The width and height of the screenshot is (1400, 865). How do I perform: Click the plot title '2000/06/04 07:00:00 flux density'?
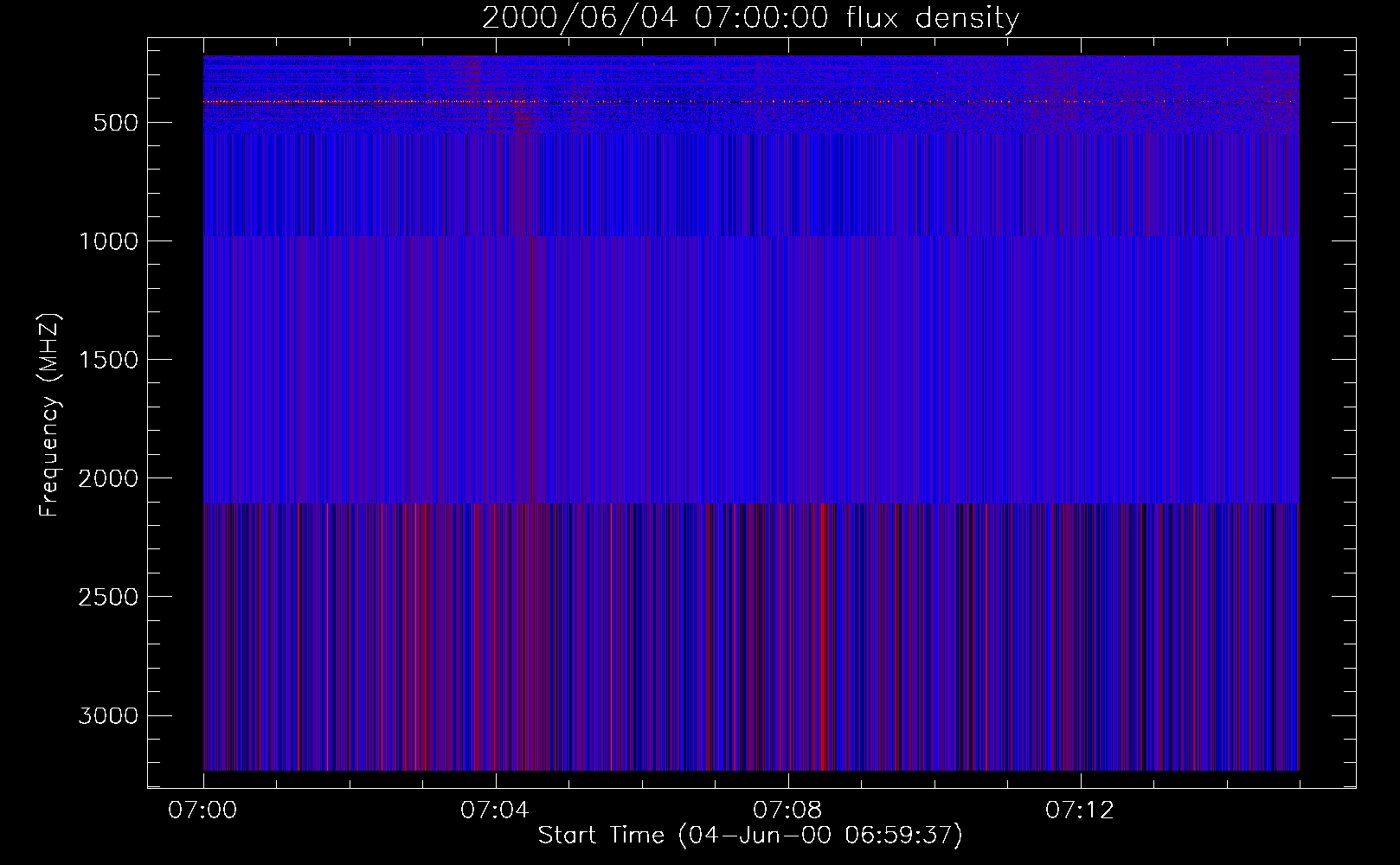[750, 17]
